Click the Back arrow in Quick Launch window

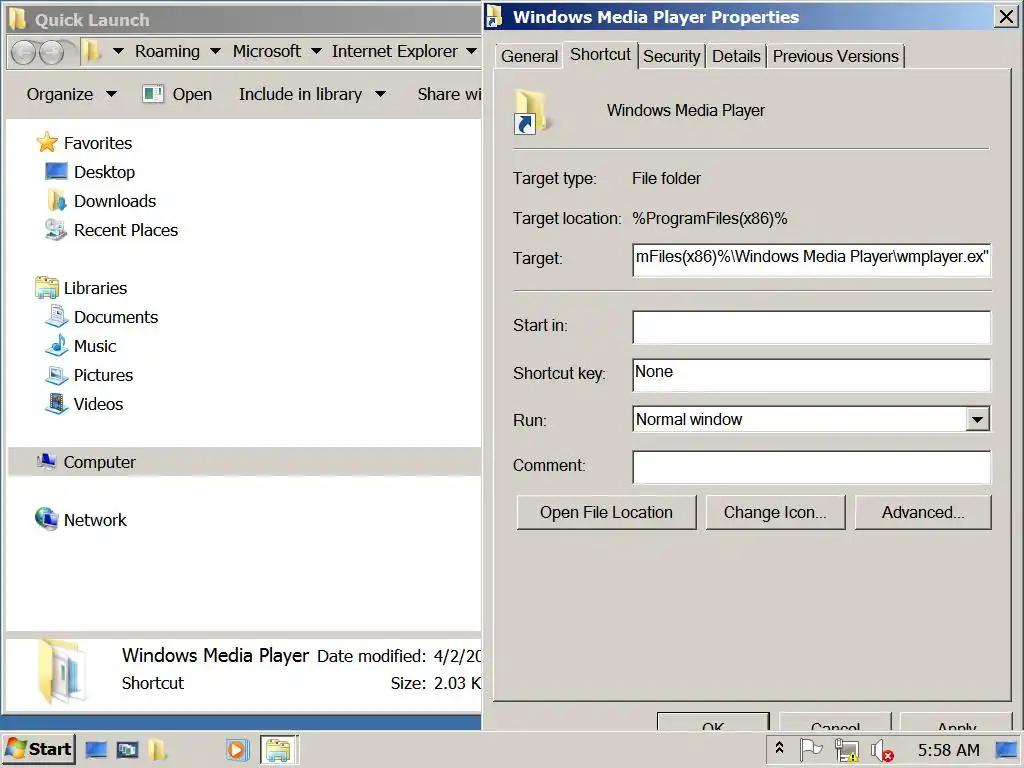24,52
